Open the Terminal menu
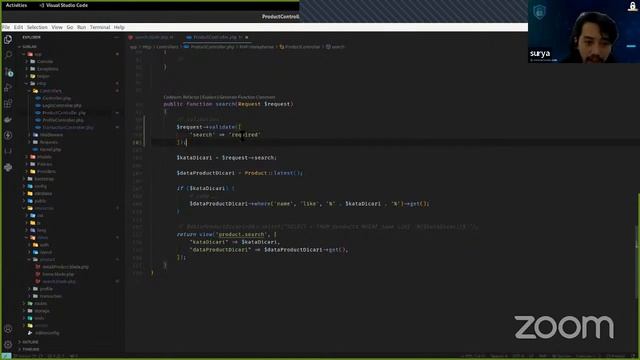Image resolution: width=640 pixels, height=360 pixels. point(100,27)
